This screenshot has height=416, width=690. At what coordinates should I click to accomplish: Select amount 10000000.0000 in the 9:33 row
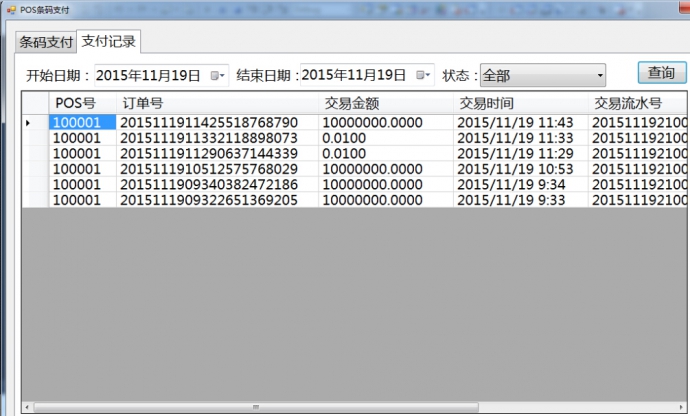point(372,200)
